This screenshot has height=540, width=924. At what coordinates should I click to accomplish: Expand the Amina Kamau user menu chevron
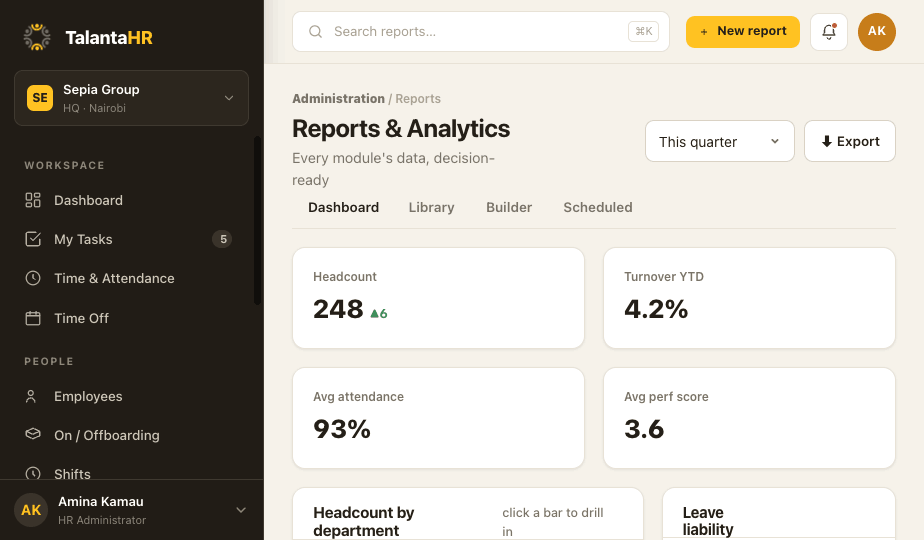241,510
